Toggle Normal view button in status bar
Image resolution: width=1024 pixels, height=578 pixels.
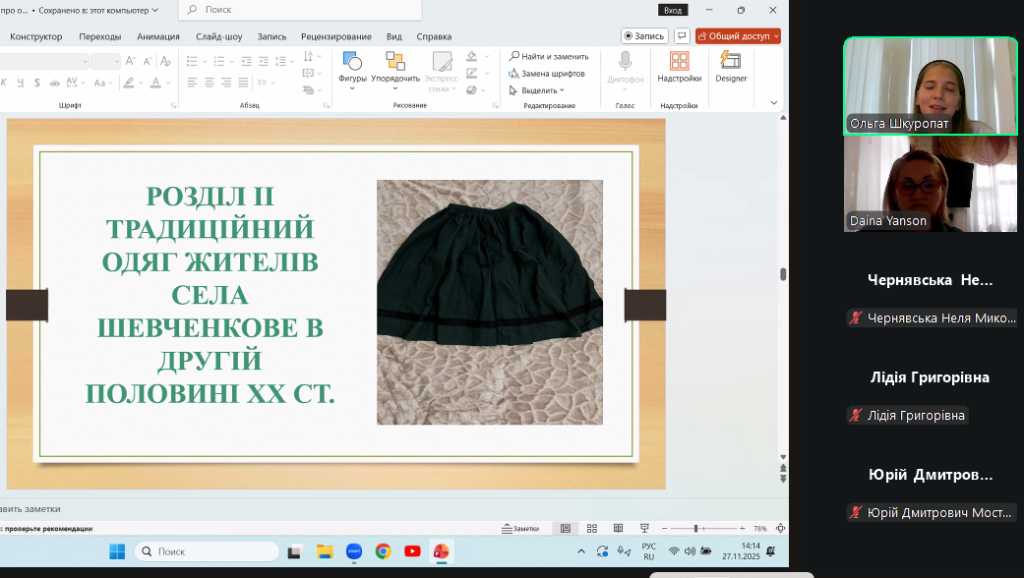[566, 528]
